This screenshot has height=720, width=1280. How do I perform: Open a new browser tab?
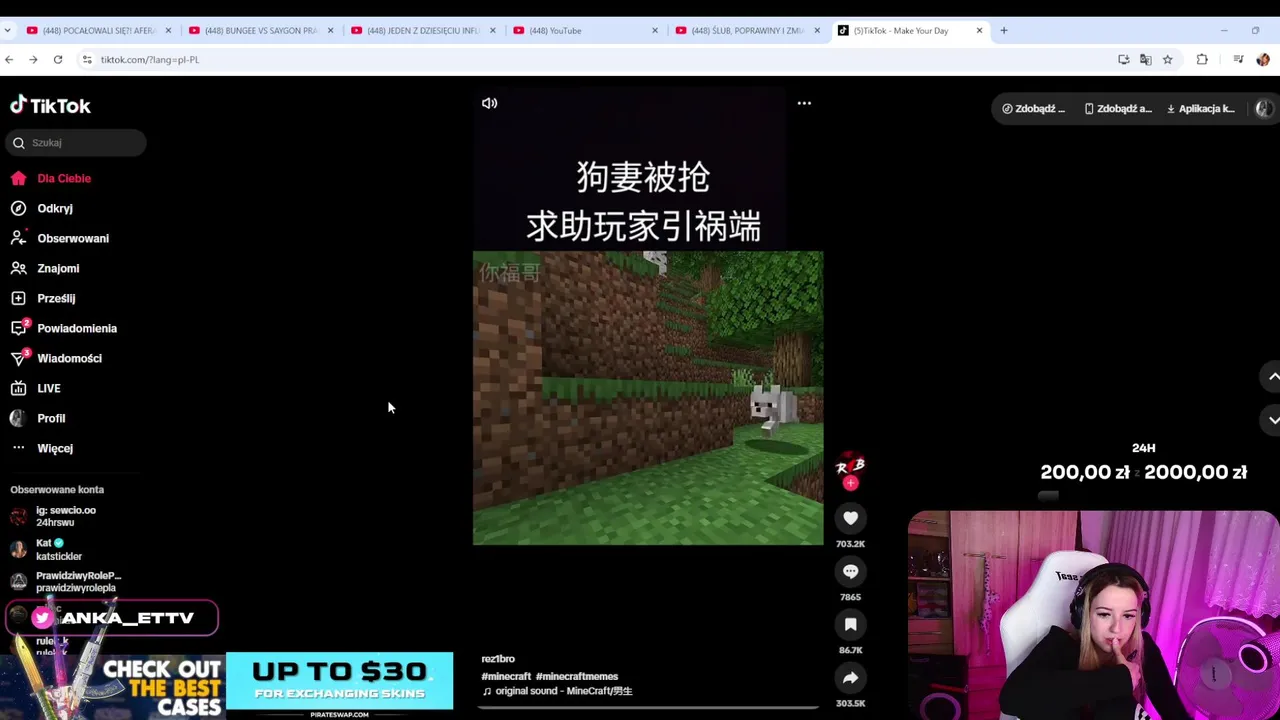tap(1004, 30)
